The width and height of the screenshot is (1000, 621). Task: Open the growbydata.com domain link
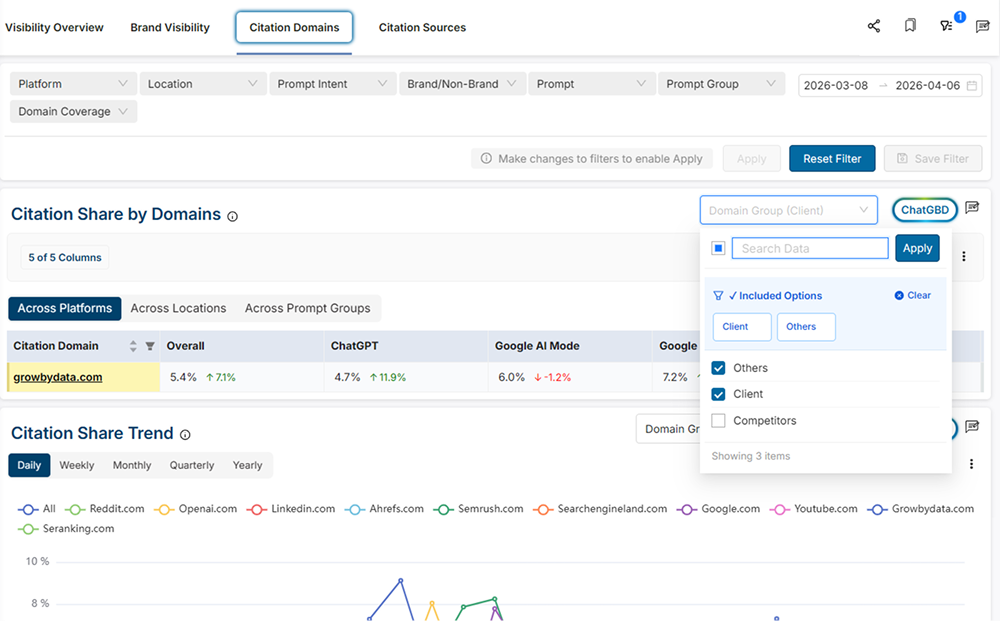coord(58,377)
